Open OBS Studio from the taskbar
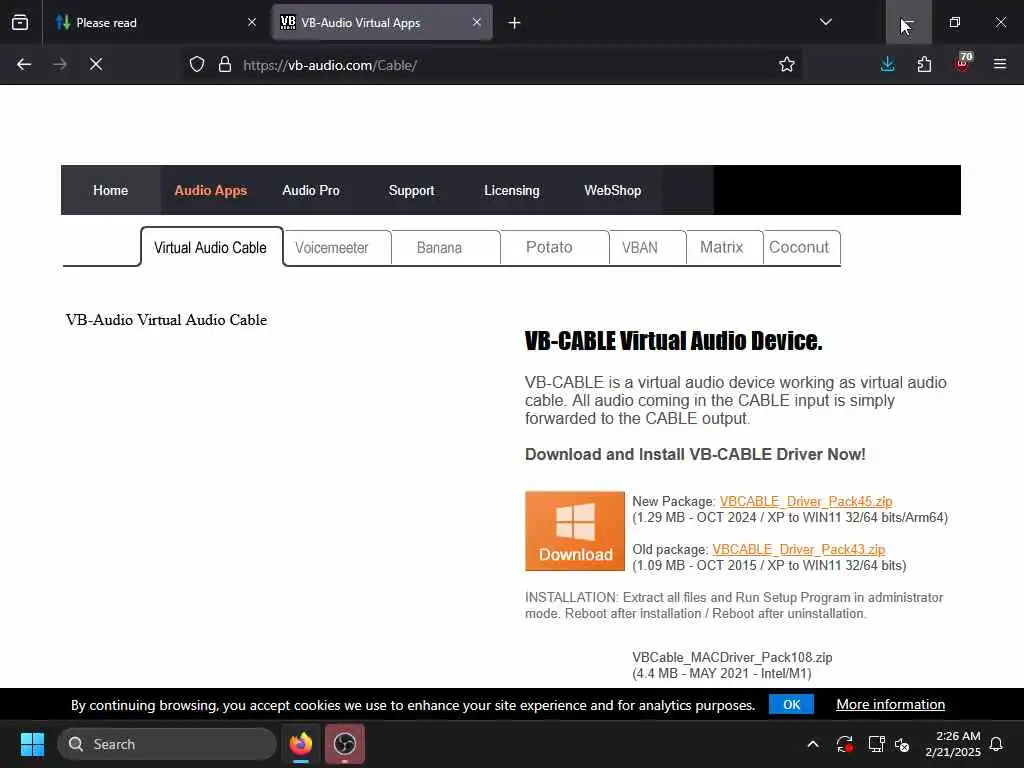Viewport: 1024px width, 768px height. tap(345, 744)
